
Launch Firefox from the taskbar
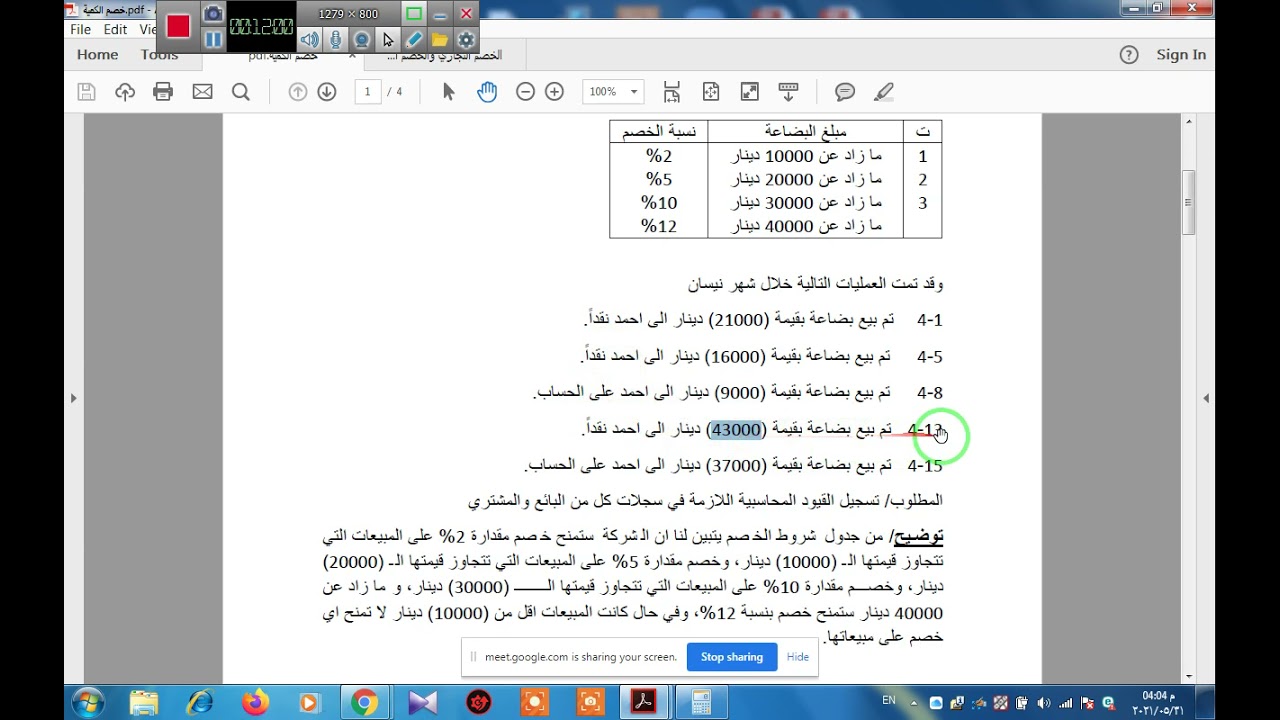pyautogui.click(x=255, y=703)
